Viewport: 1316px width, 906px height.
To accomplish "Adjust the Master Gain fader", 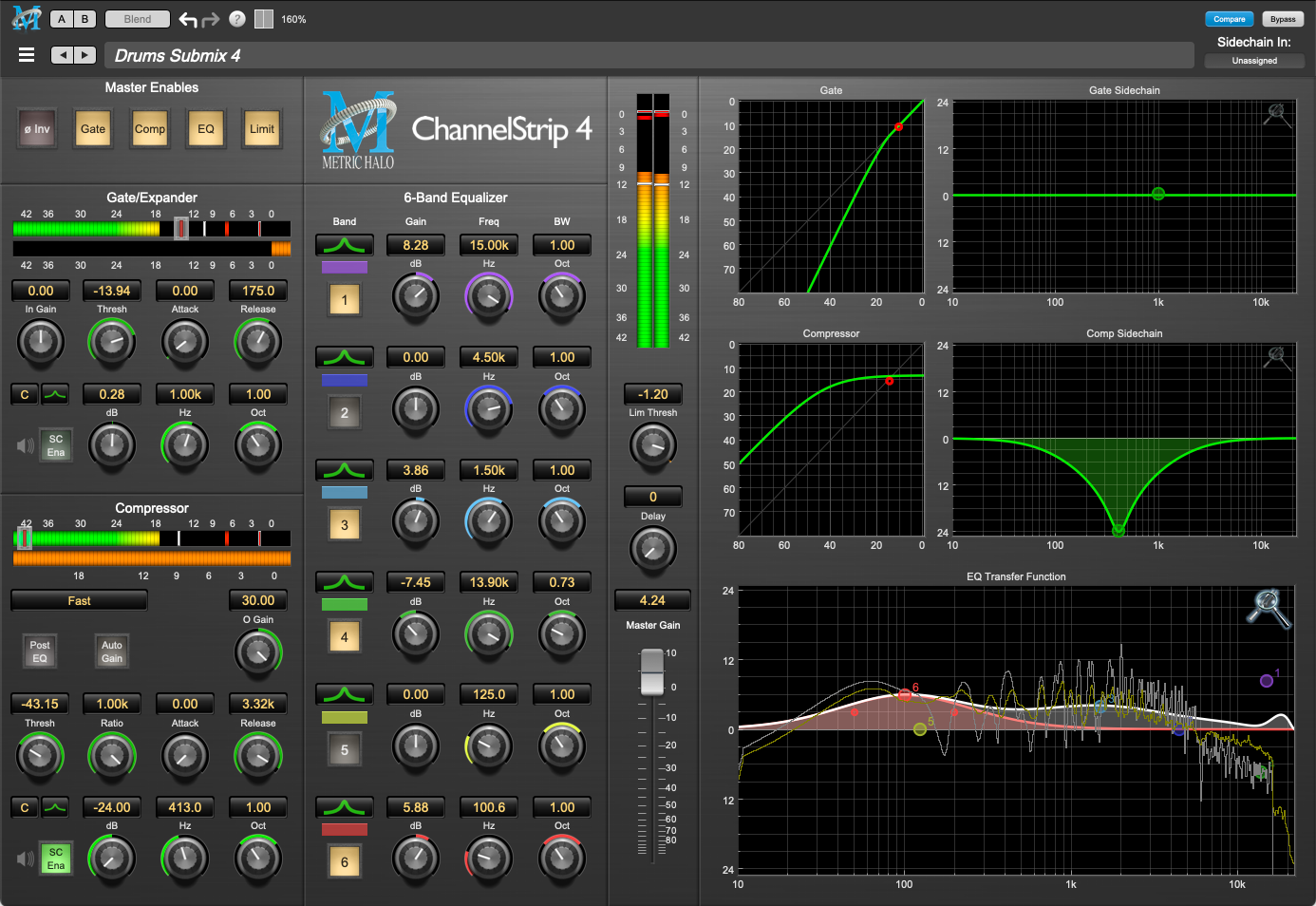I will pyautogui.click(x=652, y=671).
